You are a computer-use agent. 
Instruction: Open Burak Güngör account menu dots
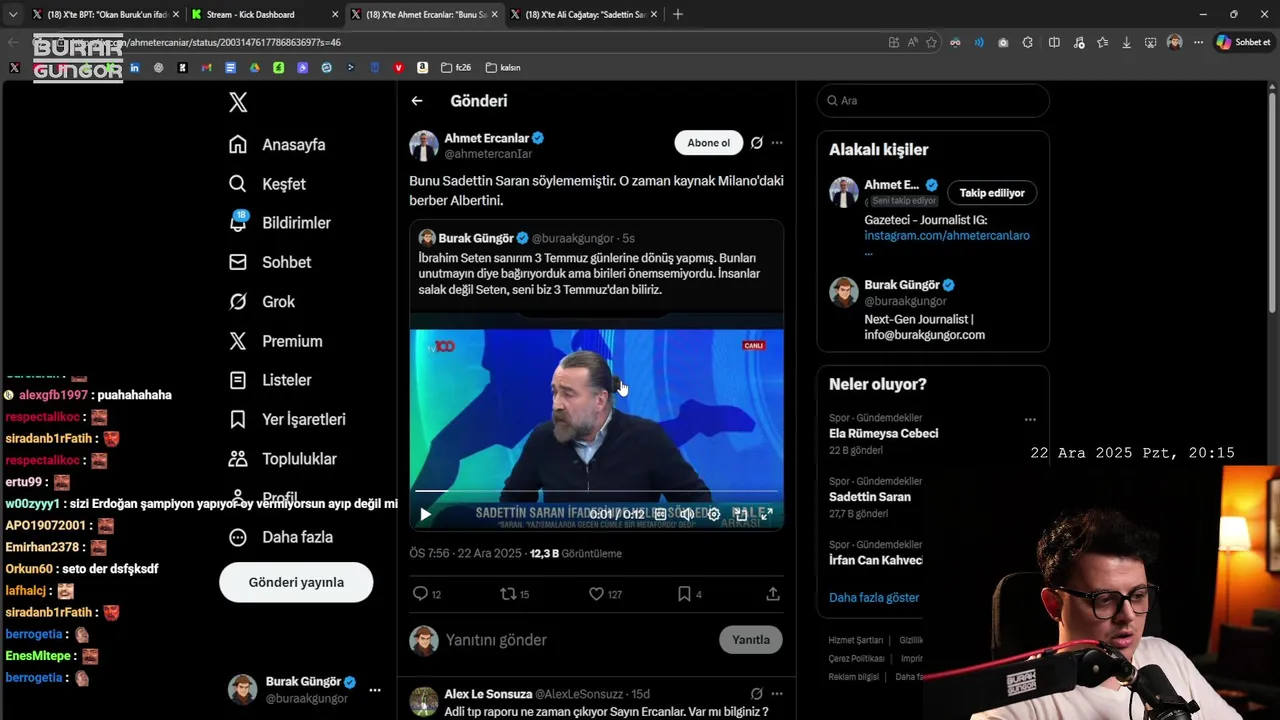pos(375,690)
